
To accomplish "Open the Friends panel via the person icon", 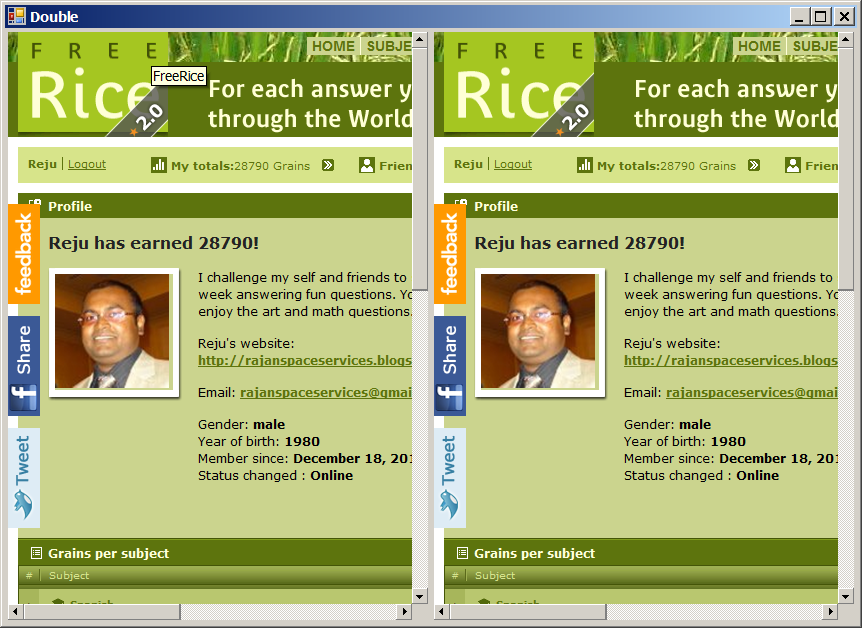I will tap(368, 165).
